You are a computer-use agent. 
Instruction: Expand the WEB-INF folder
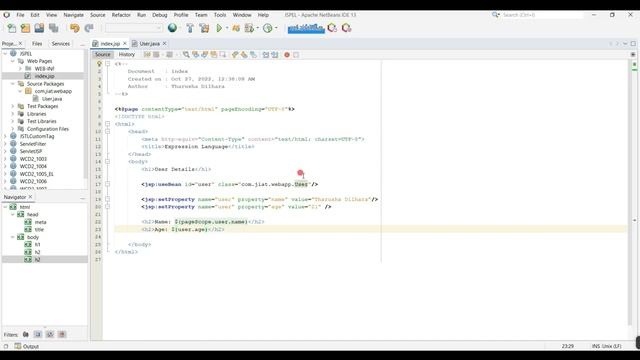click(20, 69)
